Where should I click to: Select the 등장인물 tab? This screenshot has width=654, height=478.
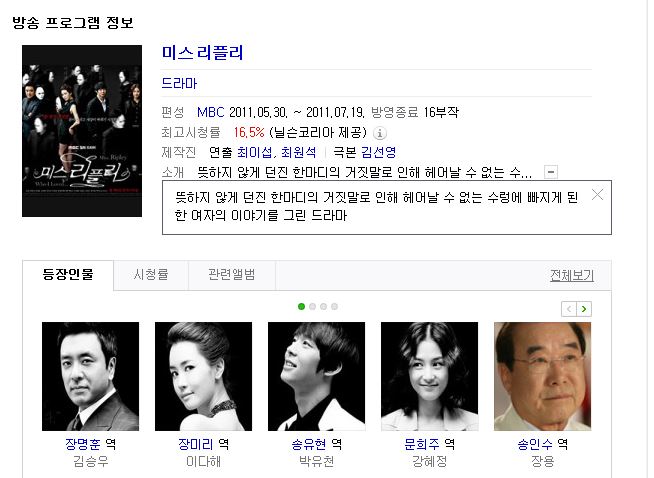(x=68, y=275)
